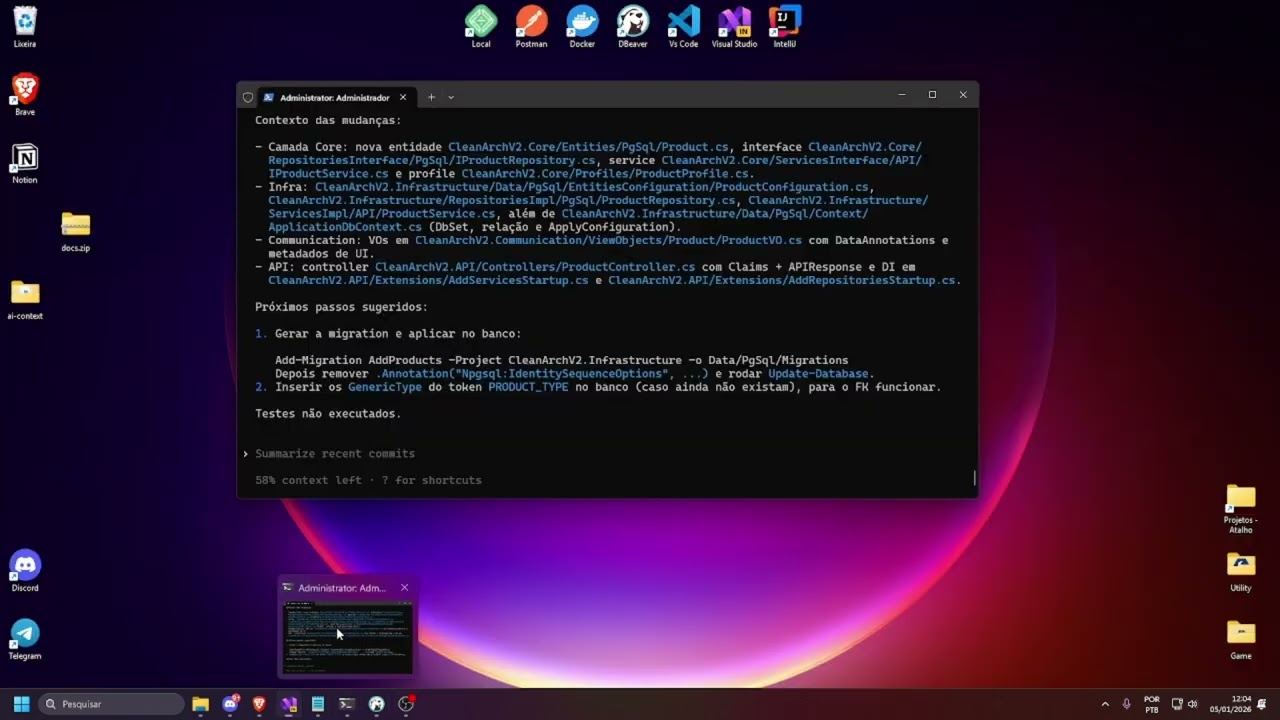Click the terminal window preview thumbnail
Image resolution: width=1280 pixels, height=720 pixels.
point(347,637)
